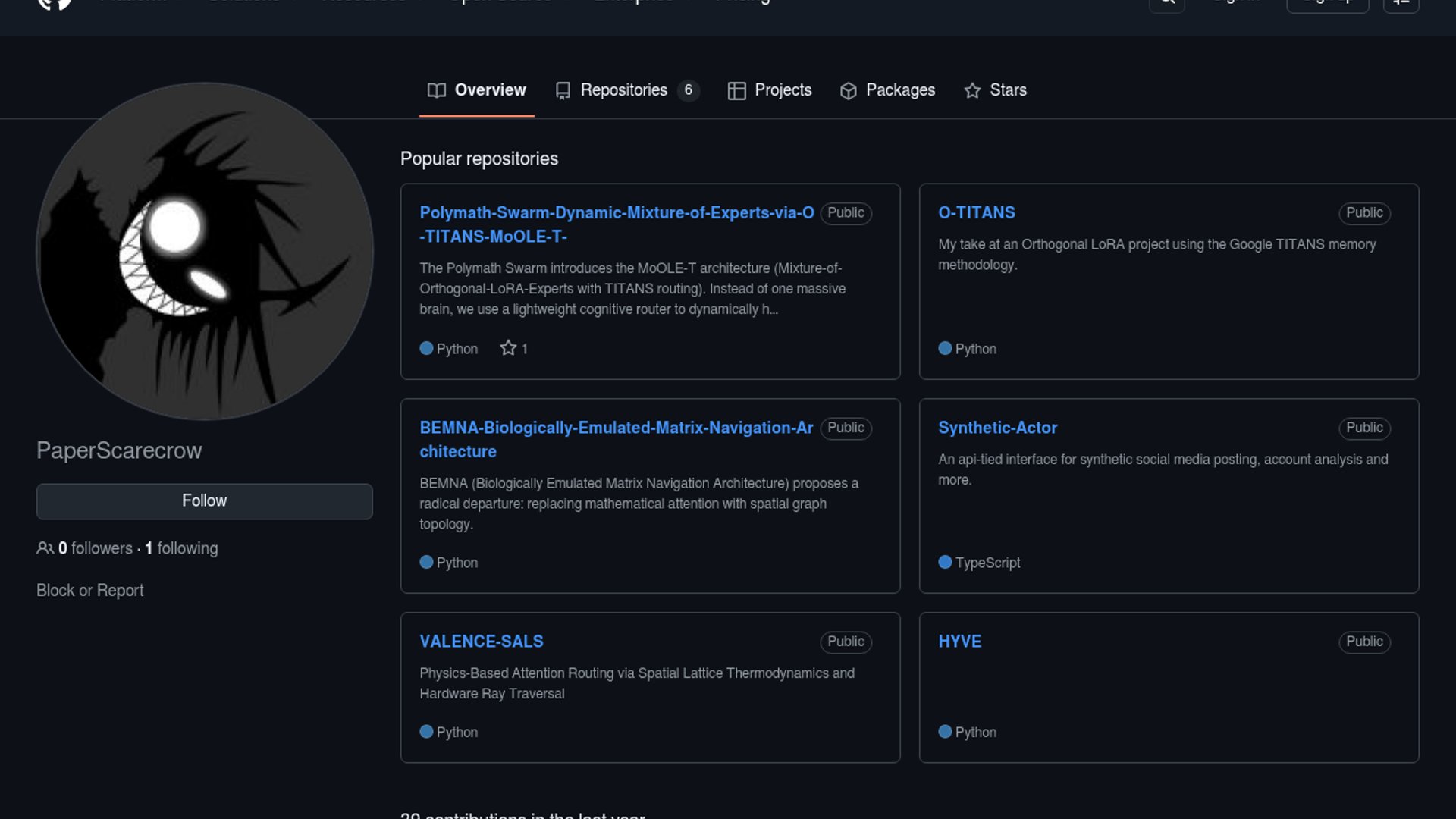The width and height of the screenshot is (1456, 819).
Task: Click the Repositories tab repo icon
Action: [x=563, y=91]
